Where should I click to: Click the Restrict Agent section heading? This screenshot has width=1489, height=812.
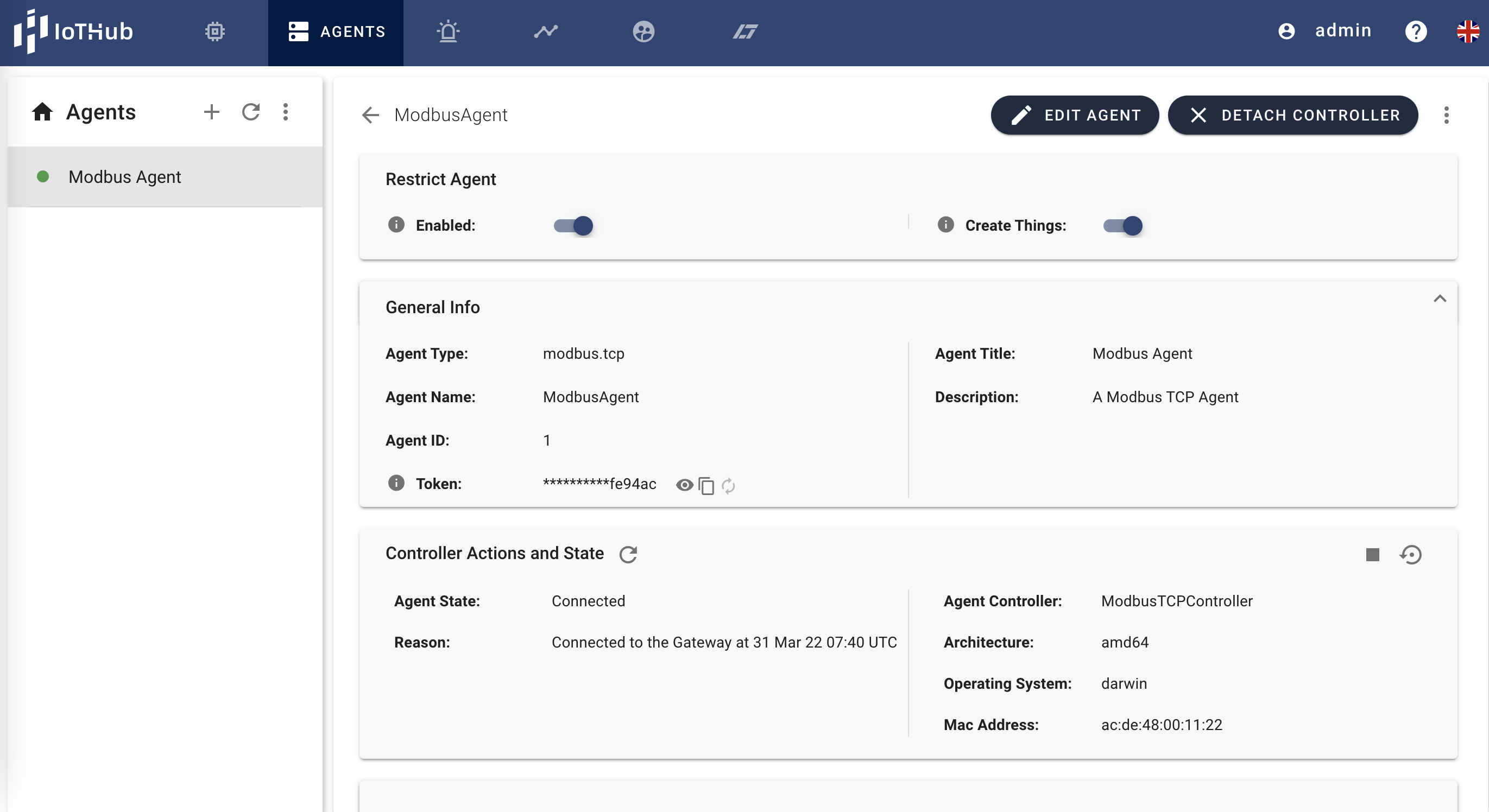pyautogui.click(x=440, y=179)
